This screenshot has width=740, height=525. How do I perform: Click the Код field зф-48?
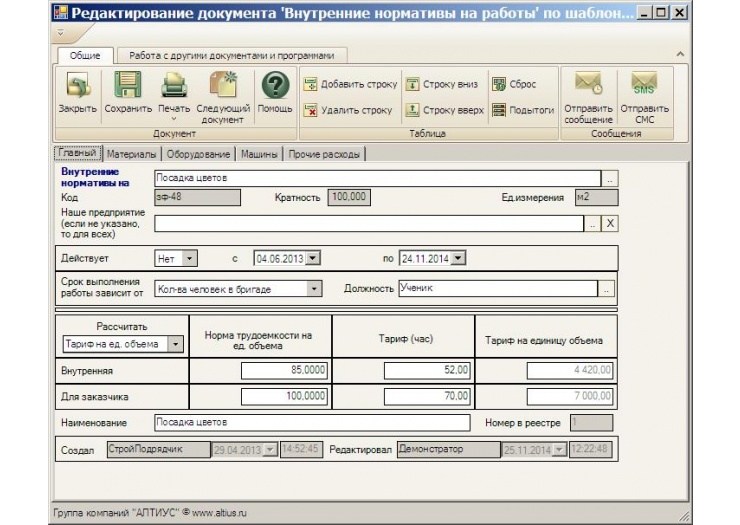point(197,197)
